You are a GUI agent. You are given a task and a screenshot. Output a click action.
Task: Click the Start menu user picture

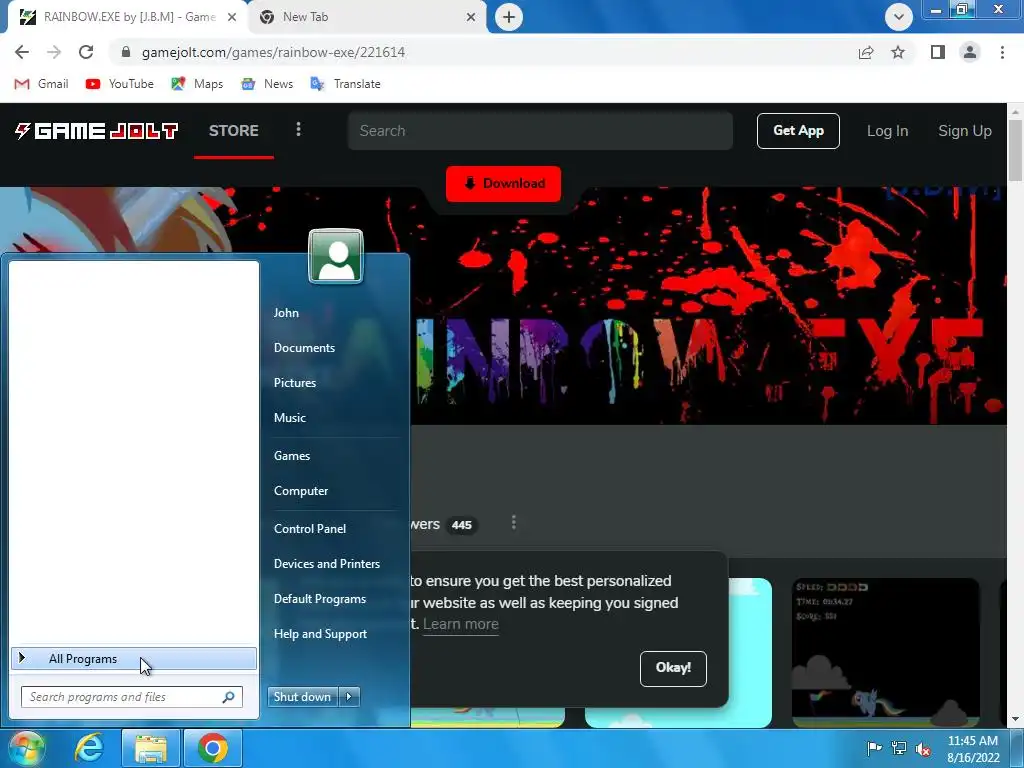pyautogui.click(x=336, y=256)
